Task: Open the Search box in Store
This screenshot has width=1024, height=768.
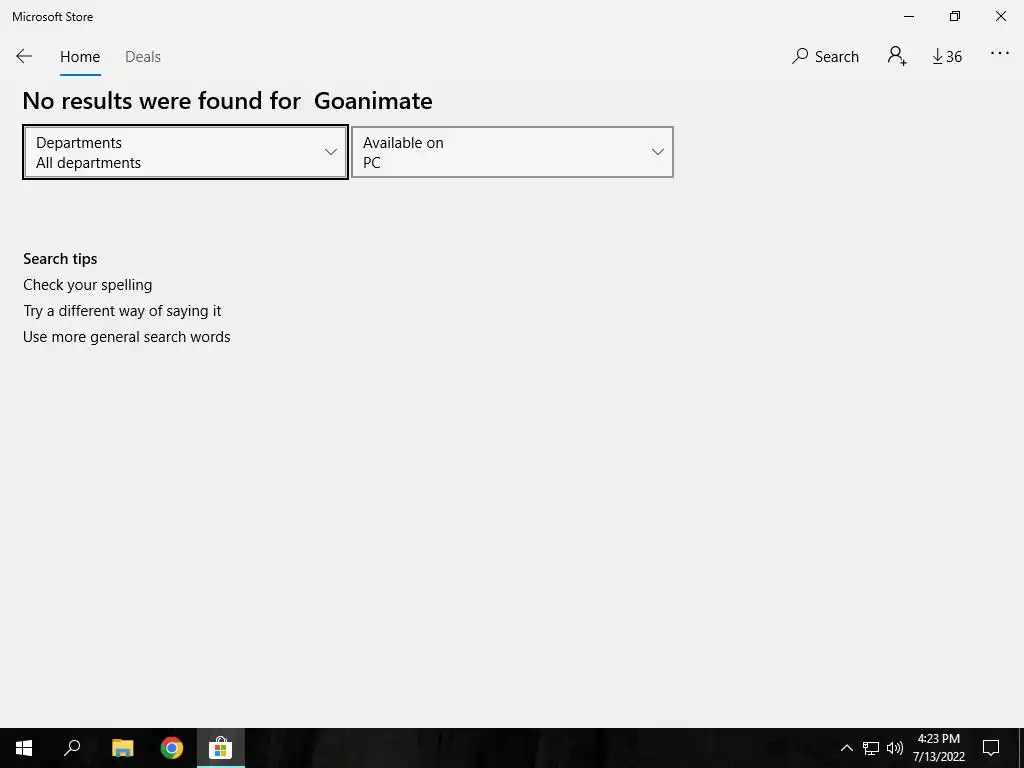Action: 825,56
